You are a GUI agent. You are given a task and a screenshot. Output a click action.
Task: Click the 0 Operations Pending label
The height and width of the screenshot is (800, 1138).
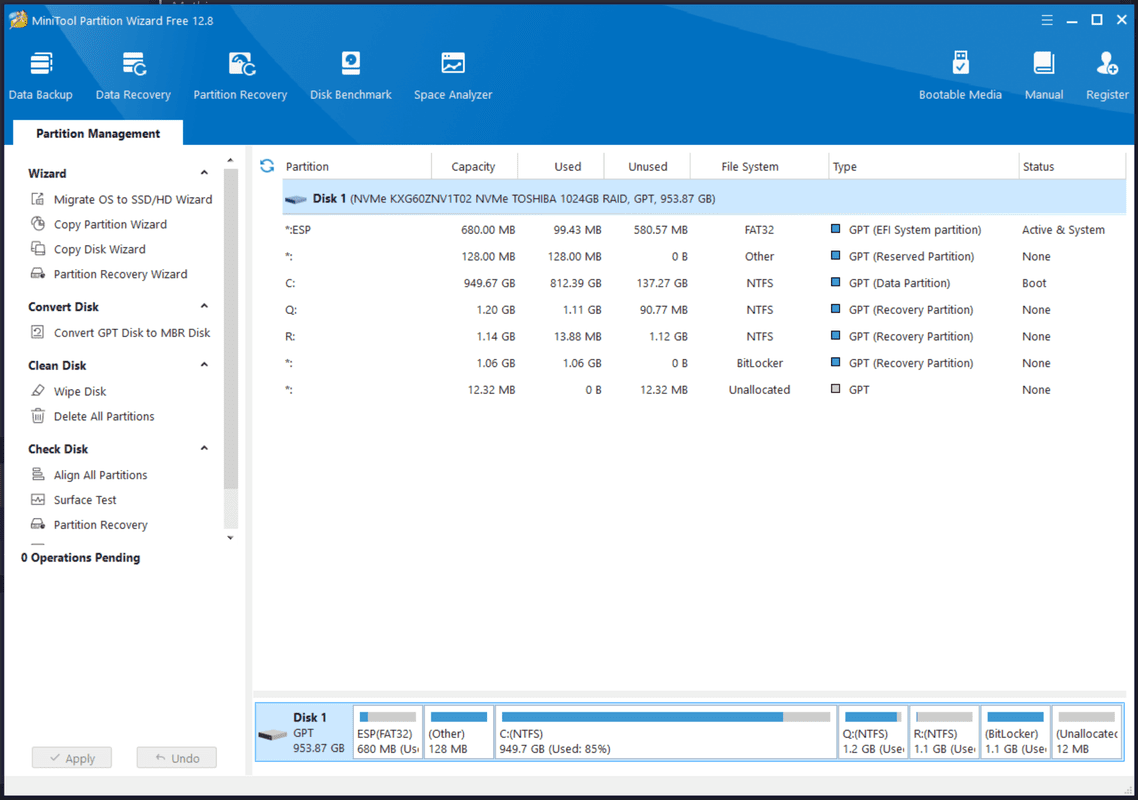81,558
